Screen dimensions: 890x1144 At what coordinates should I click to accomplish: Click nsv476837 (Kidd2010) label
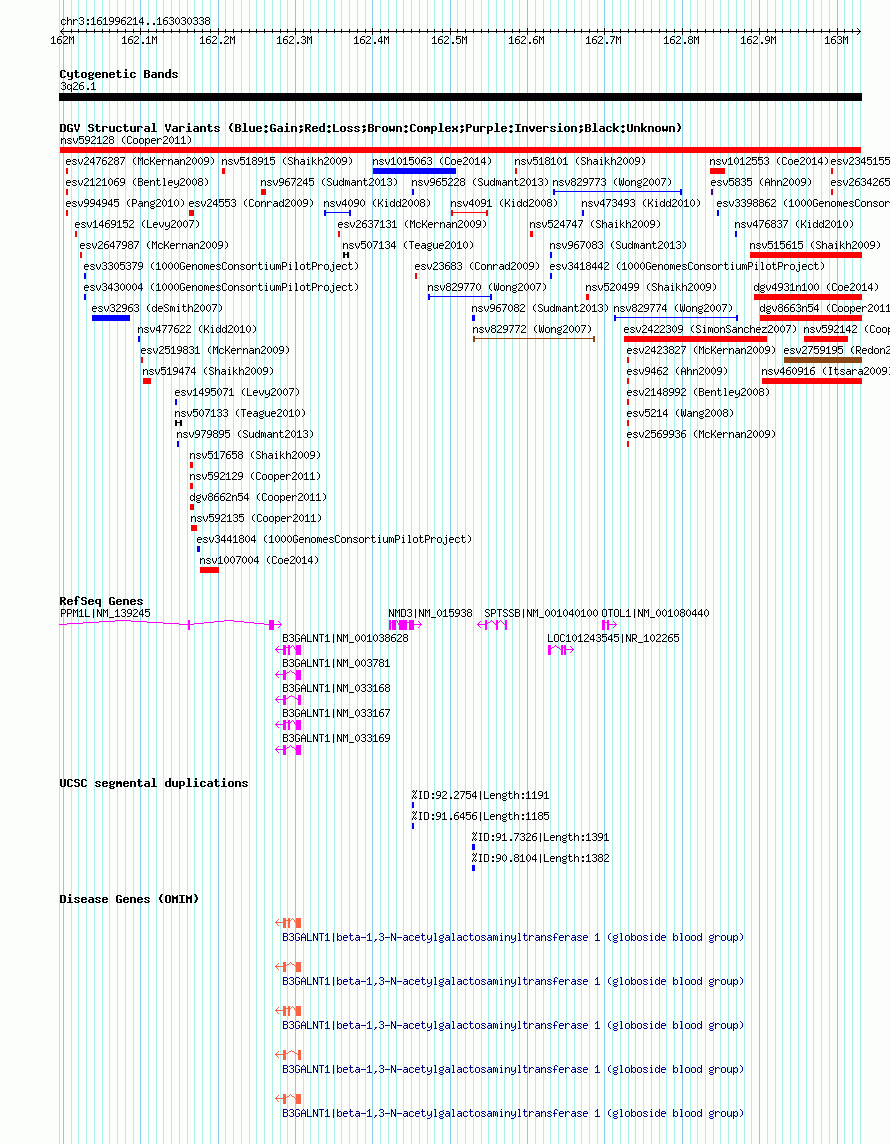coord(794,225)
